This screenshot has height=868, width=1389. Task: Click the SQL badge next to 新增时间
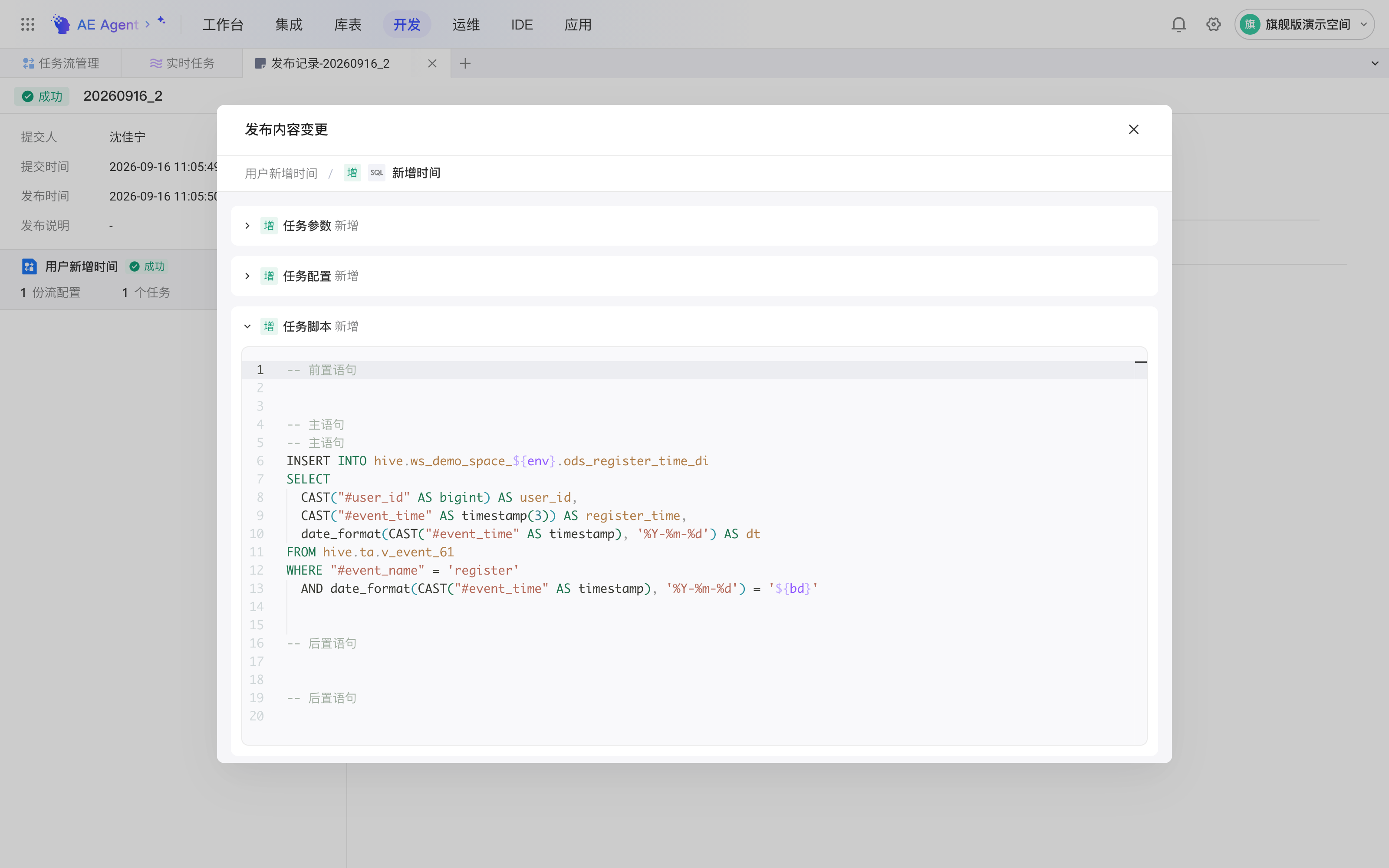click(x=376, y=173)
